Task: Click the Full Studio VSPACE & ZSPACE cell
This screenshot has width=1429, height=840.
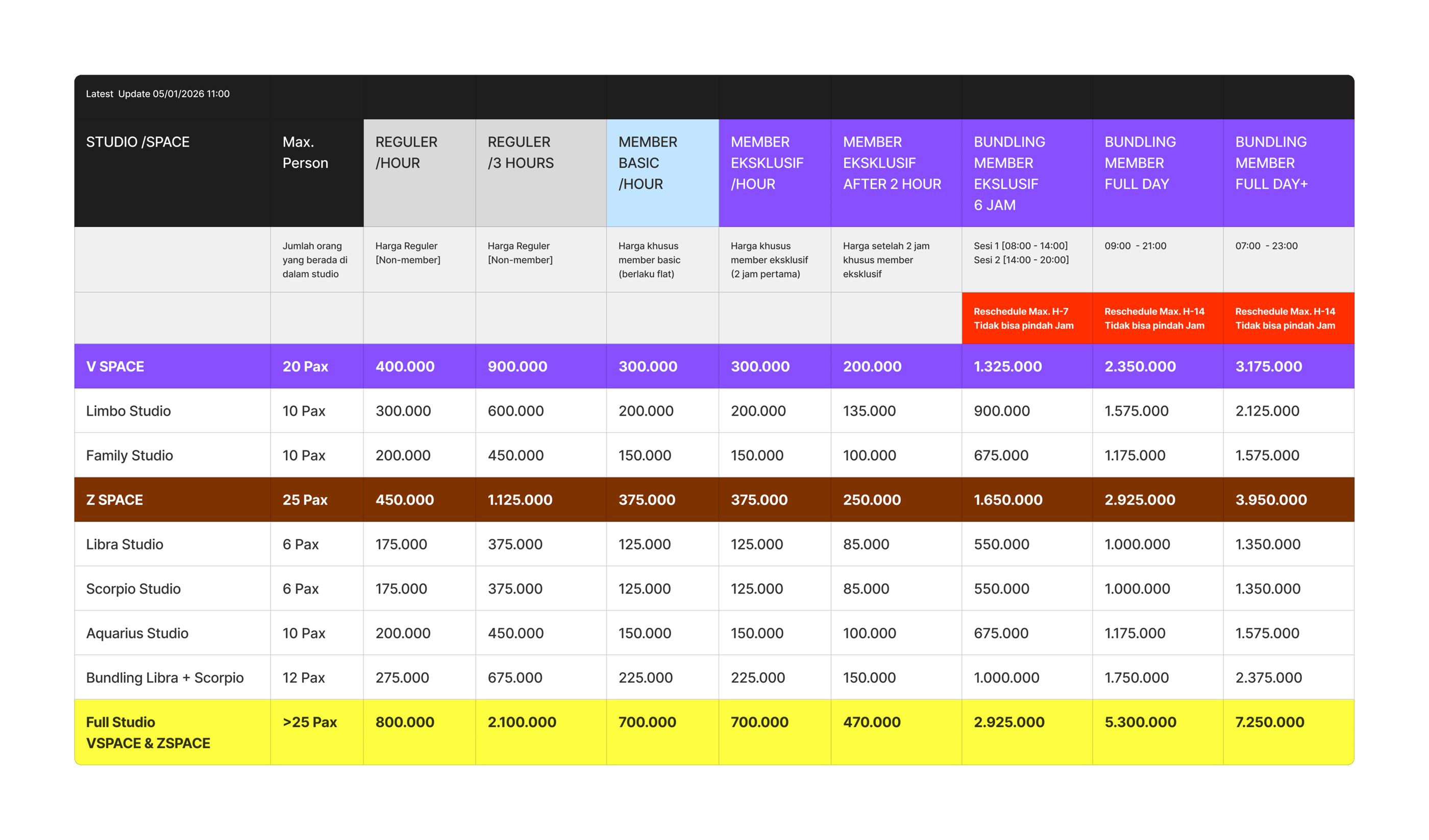Action: 148,732
